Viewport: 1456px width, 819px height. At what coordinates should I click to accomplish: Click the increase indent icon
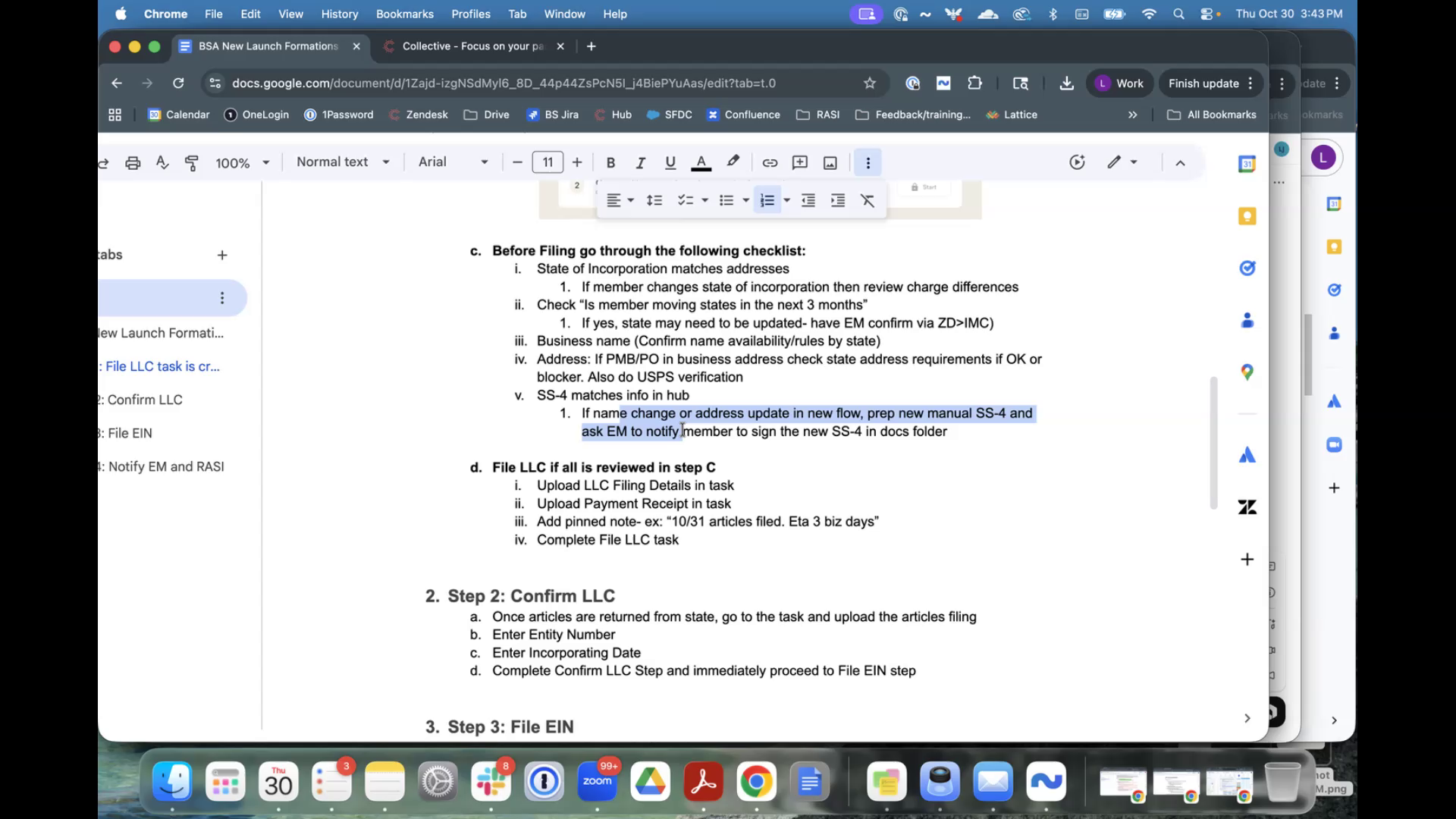[838, 200]
